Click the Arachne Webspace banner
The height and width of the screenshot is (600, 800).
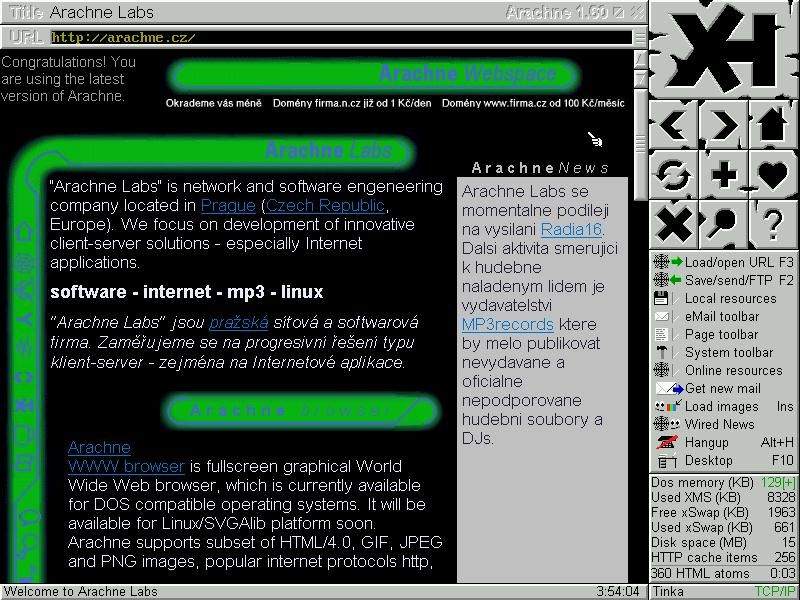coord(373,75)
